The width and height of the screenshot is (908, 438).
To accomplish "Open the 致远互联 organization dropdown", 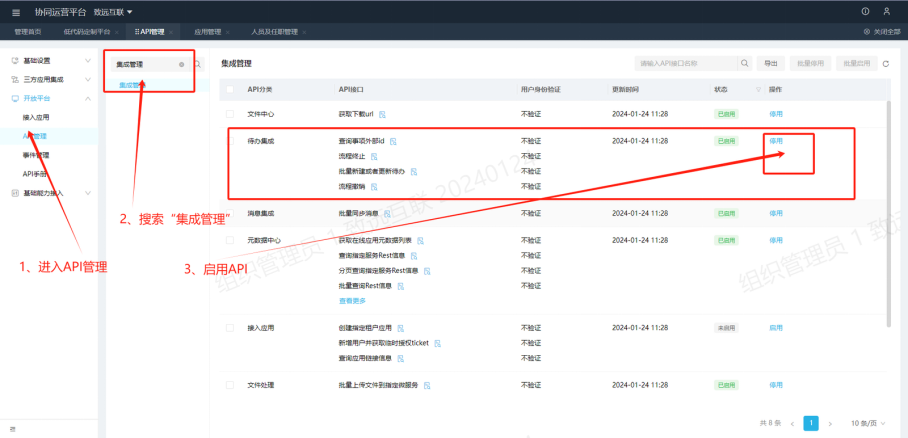I will (113, 11).
